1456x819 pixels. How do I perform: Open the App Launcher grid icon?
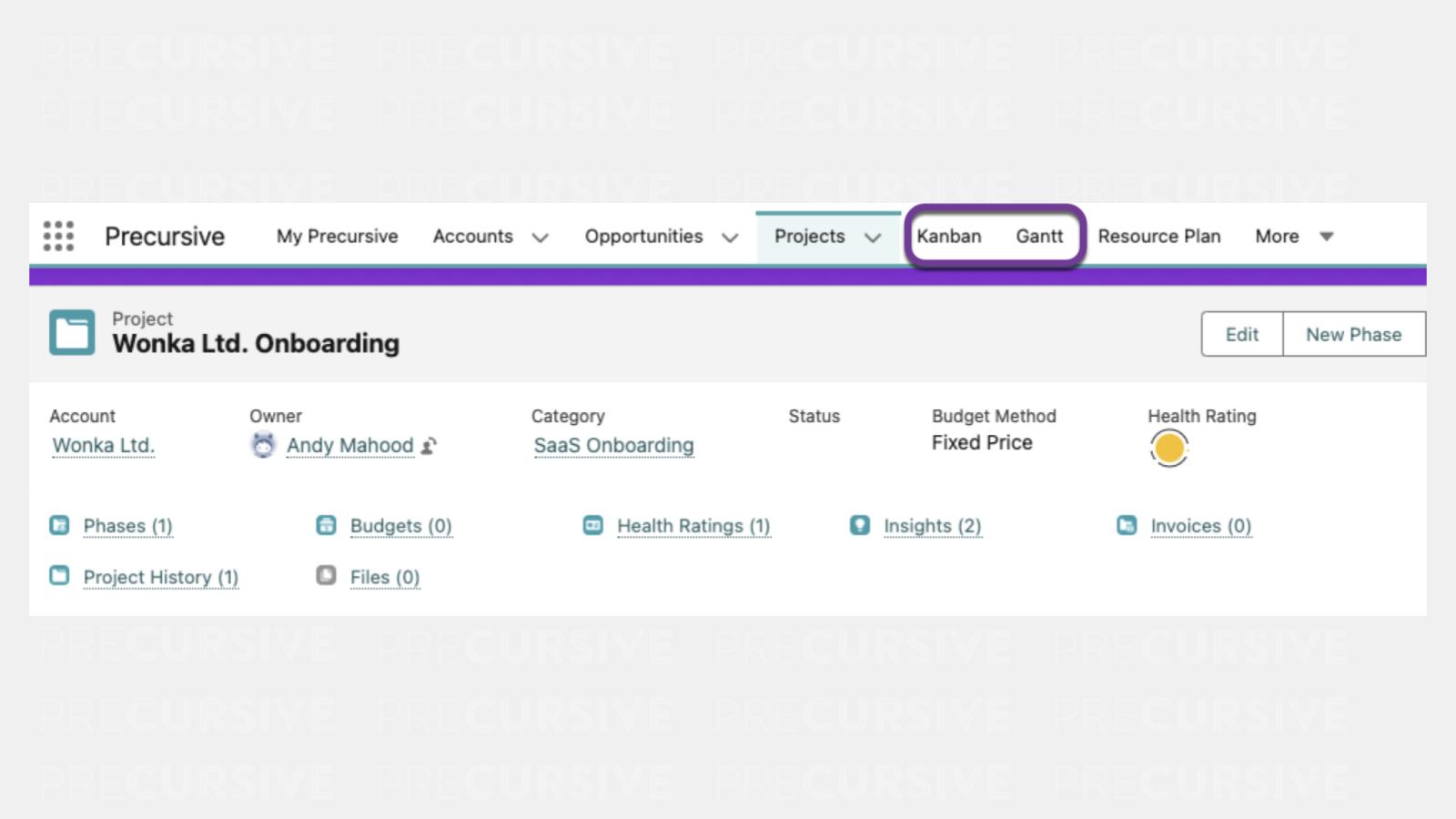click(58, 236)
